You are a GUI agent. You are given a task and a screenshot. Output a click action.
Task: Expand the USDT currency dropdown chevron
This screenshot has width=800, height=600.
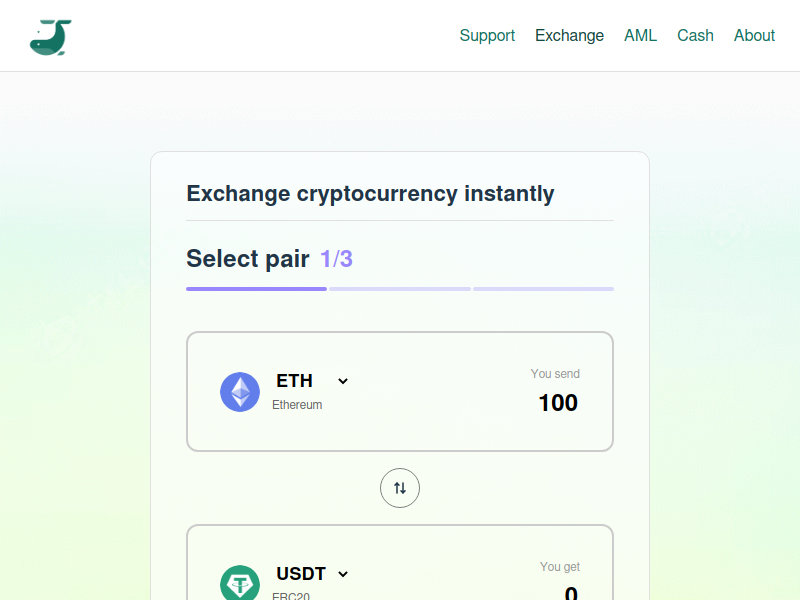coord(343,574)
